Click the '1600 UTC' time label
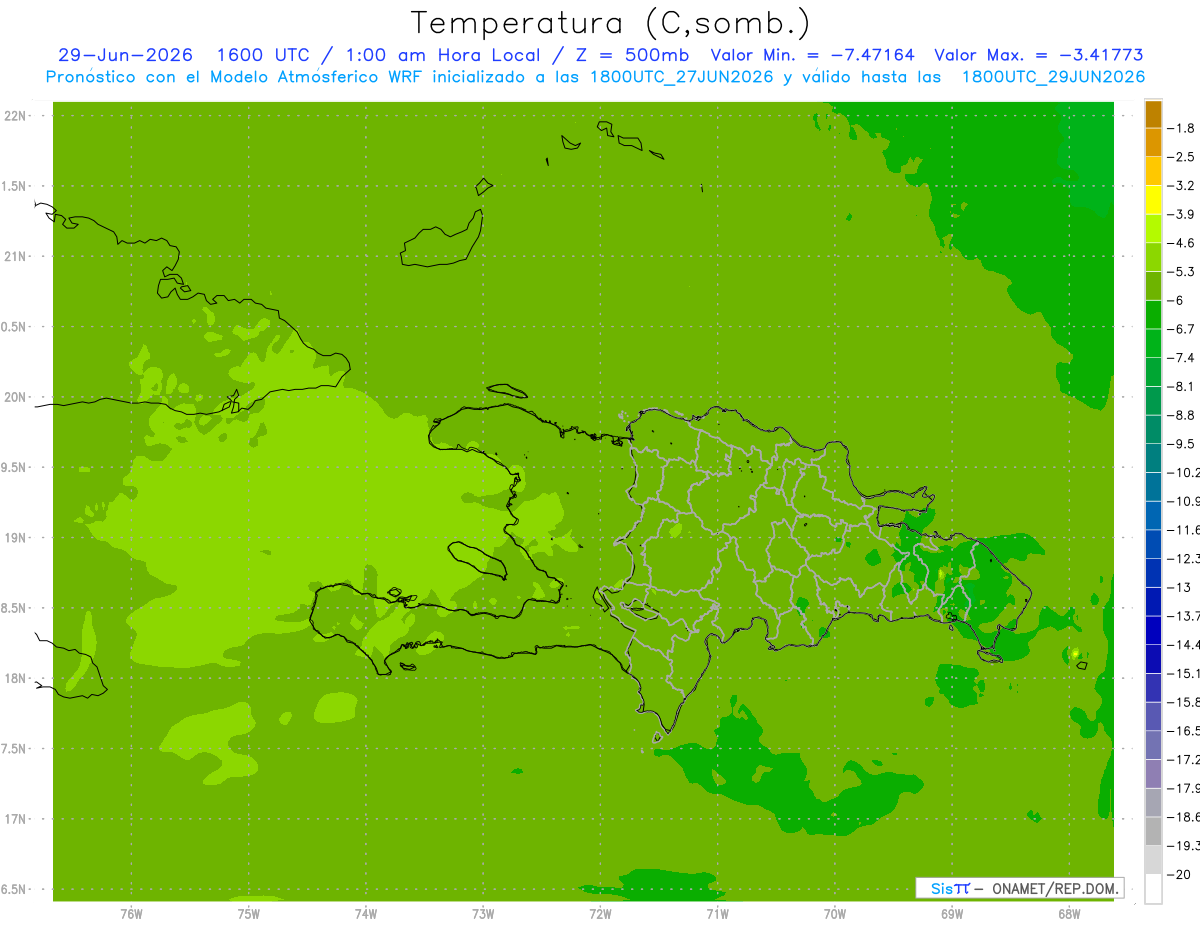 pos(262,55)
